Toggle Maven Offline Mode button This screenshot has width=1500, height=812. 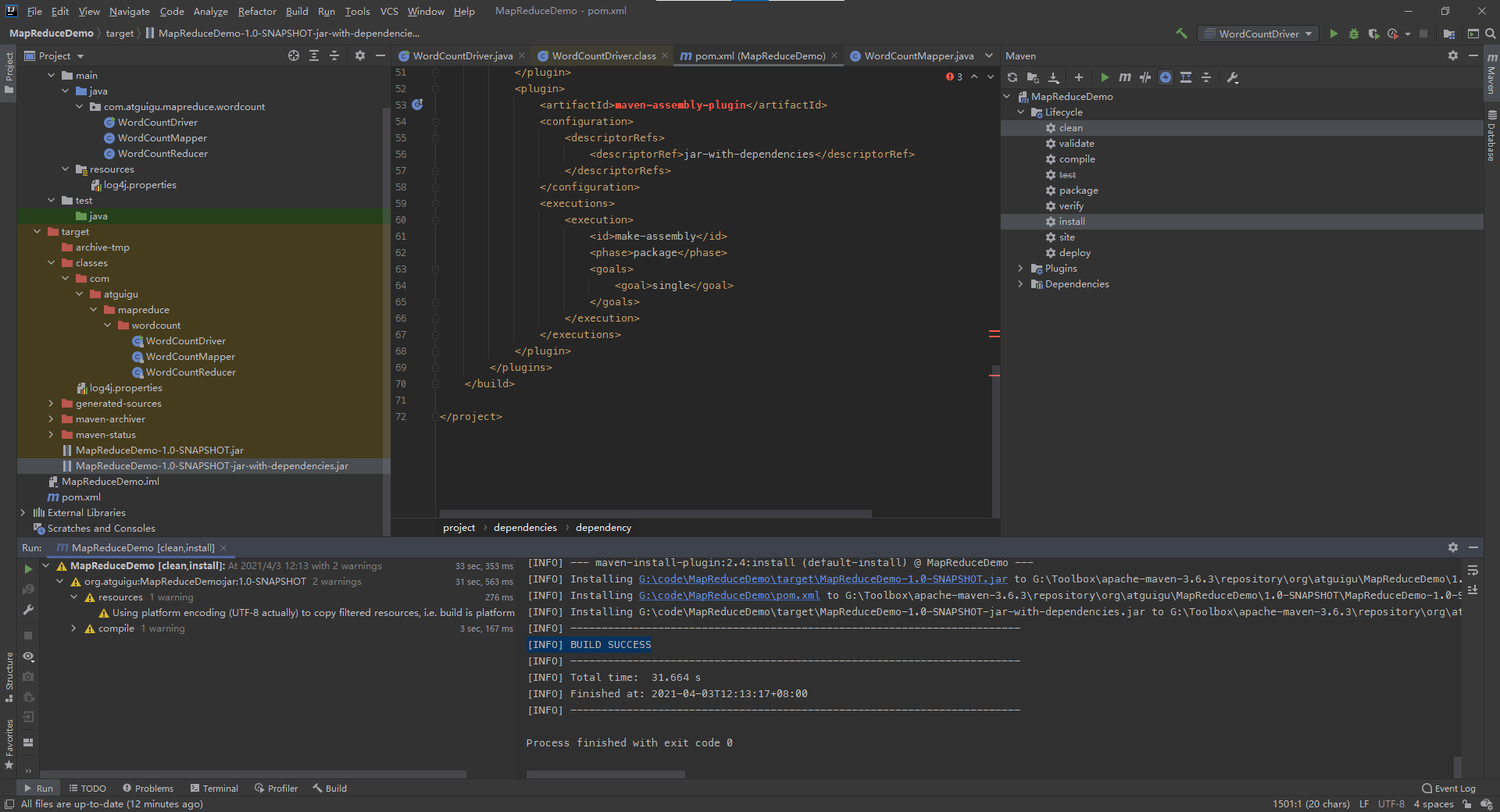[1145, 77]
